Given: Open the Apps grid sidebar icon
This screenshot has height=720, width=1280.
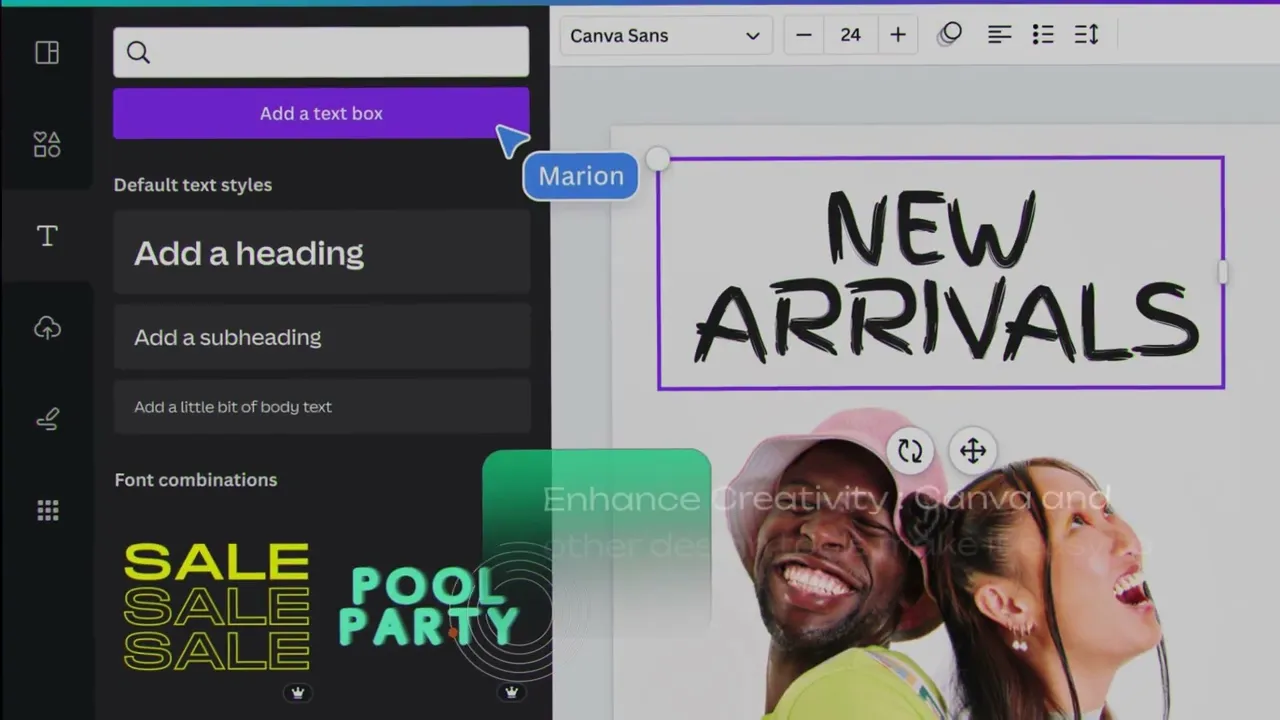Looking at the screenshot, I should point(47,511).
